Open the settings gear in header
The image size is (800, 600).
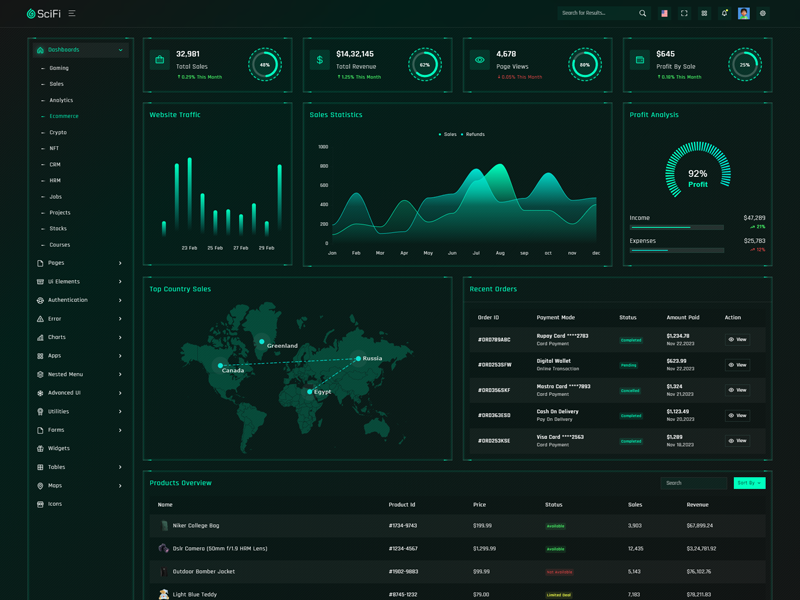click(763, 13)
